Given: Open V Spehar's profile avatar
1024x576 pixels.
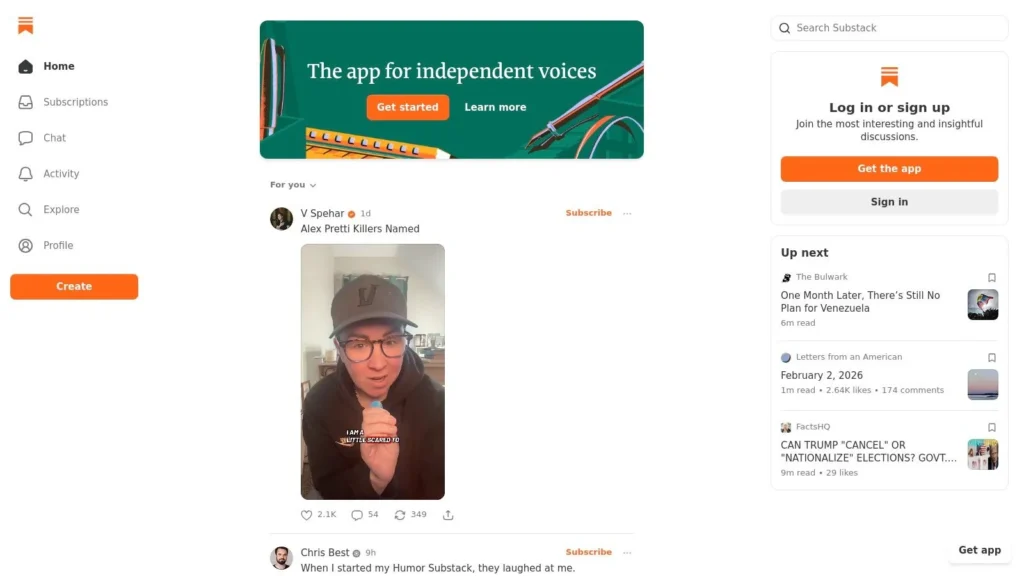Looking at the screenshot, I should click(282, 218).
